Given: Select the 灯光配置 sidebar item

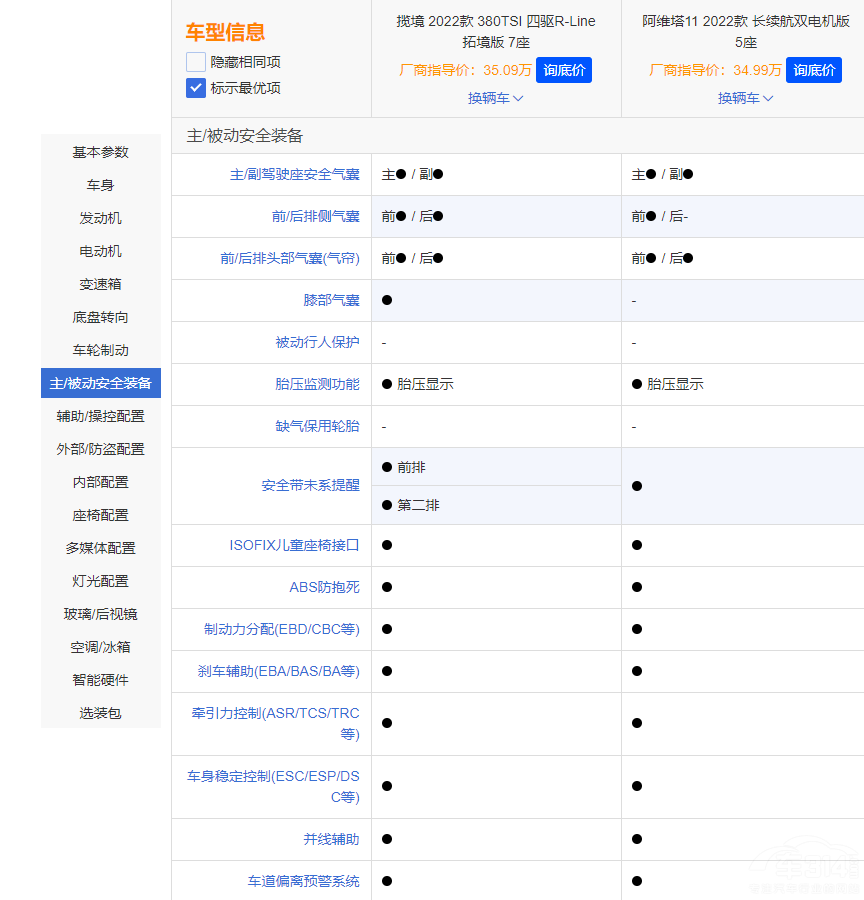Looking at the screenshot, I should pyautogui.click(x=100, y=581).
